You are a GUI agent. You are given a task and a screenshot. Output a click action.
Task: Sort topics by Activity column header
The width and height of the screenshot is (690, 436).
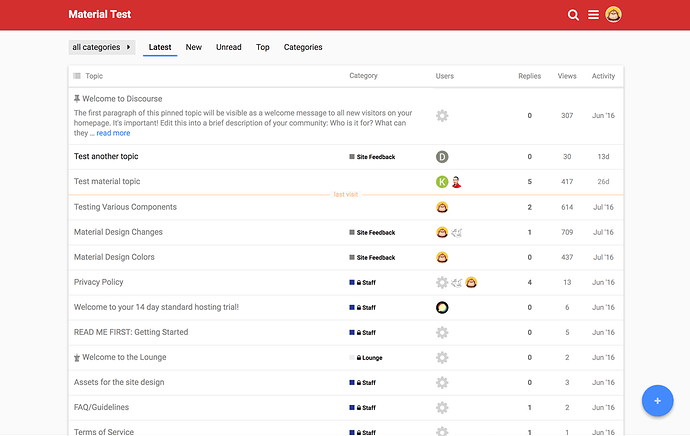click(603, 76)
